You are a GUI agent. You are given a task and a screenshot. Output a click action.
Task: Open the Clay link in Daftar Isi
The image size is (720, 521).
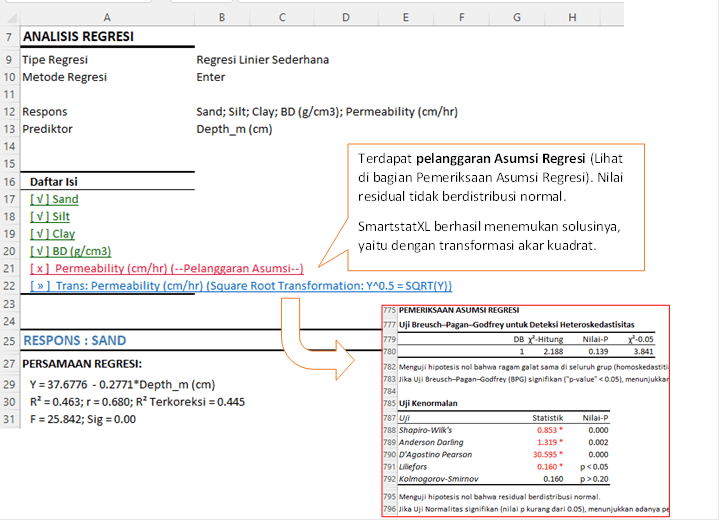click(53, 234)
